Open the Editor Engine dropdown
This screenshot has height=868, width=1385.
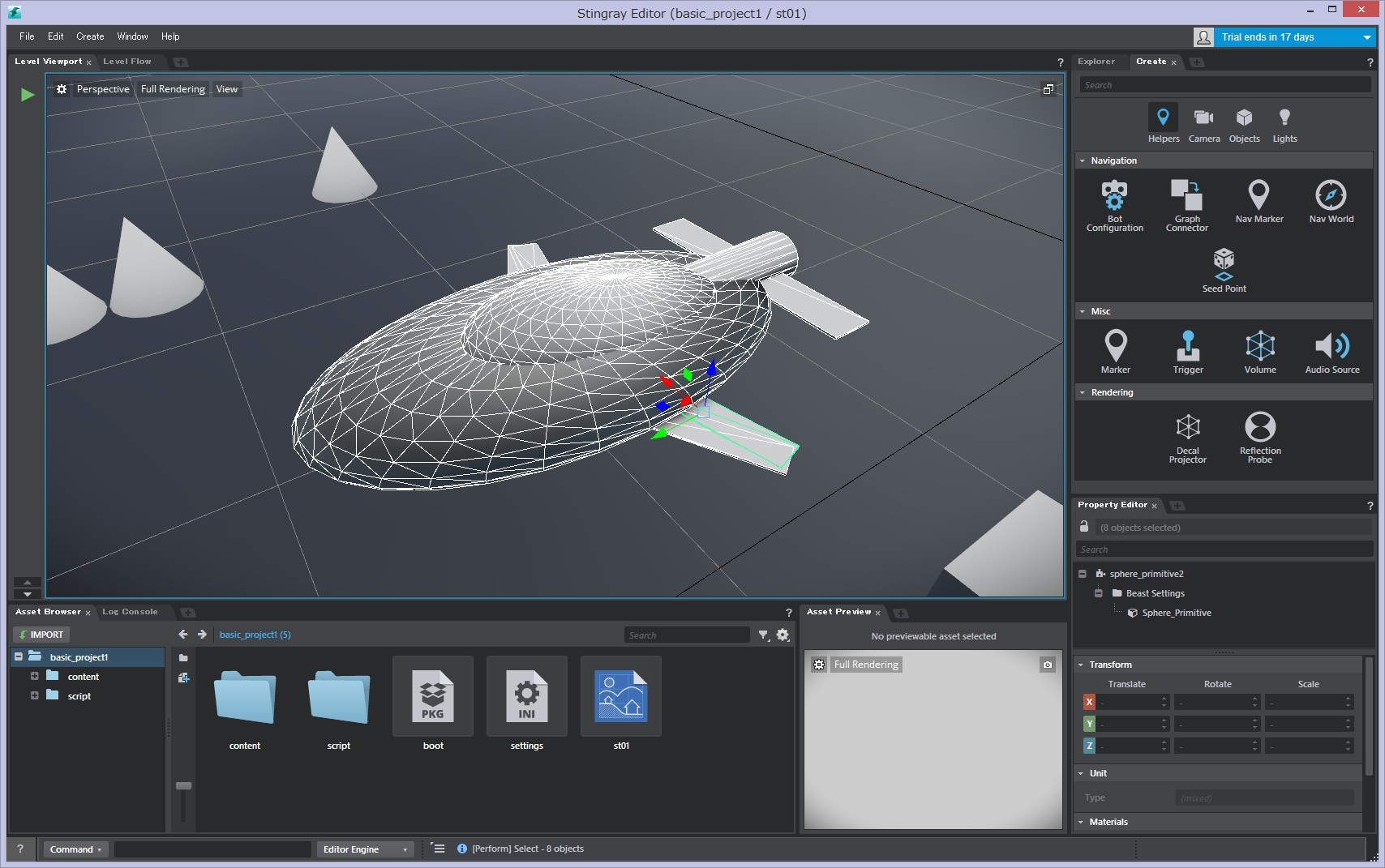365,849
